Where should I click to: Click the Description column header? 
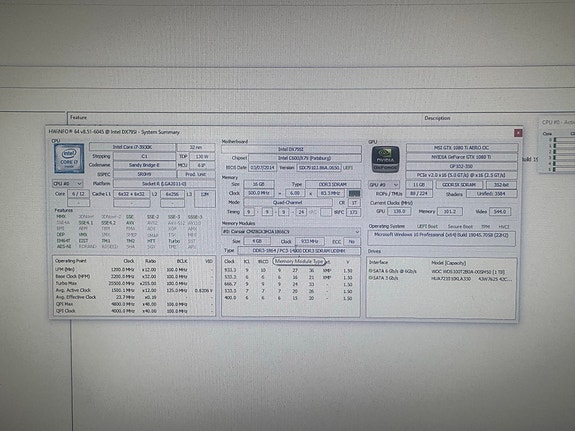point(437,118)
